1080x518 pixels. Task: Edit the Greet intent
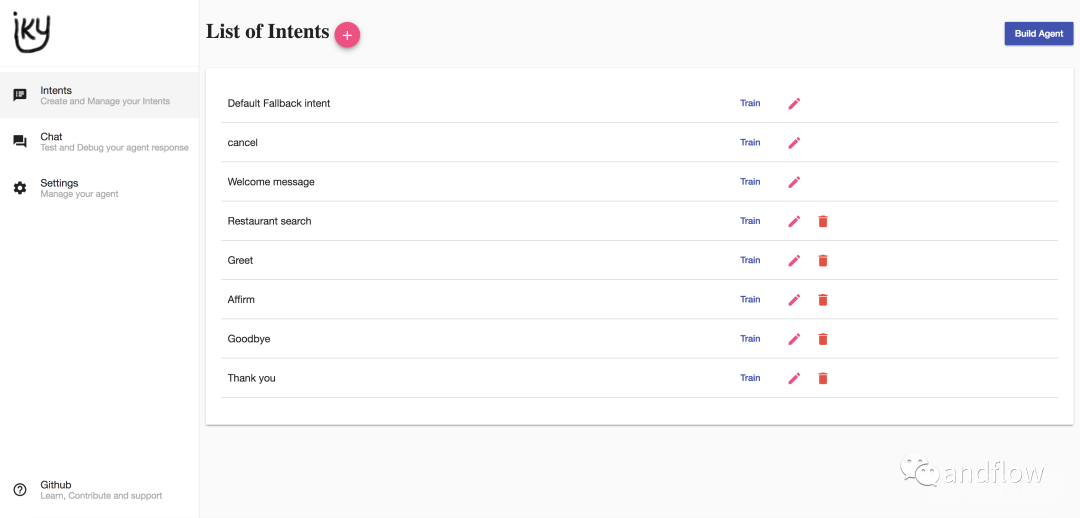pos(794,260)
